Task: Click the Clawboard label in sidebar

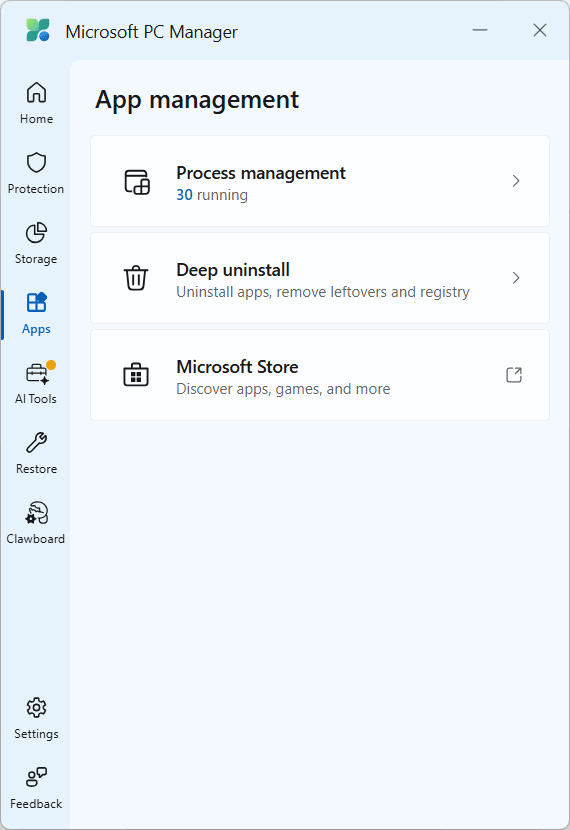Action: click(35, 538)
